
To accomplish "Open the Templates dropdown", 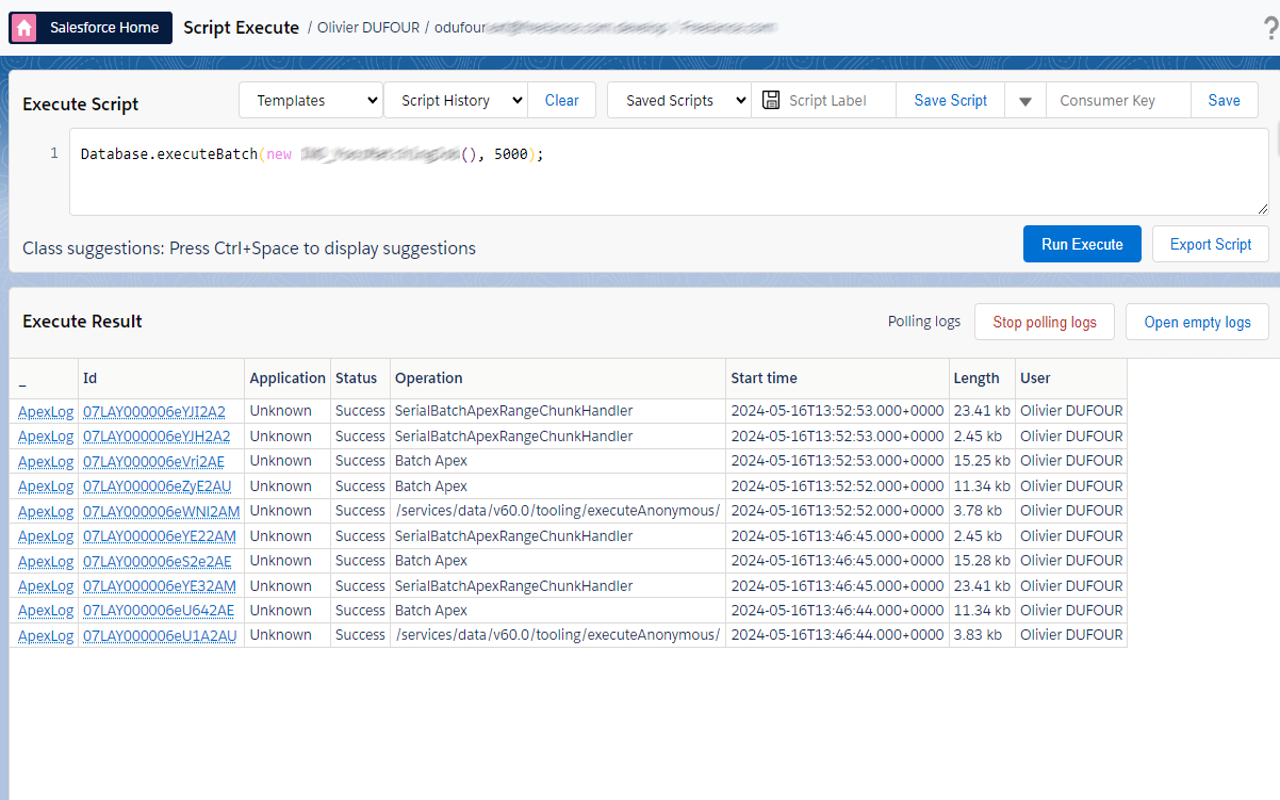I will [310, 100].
